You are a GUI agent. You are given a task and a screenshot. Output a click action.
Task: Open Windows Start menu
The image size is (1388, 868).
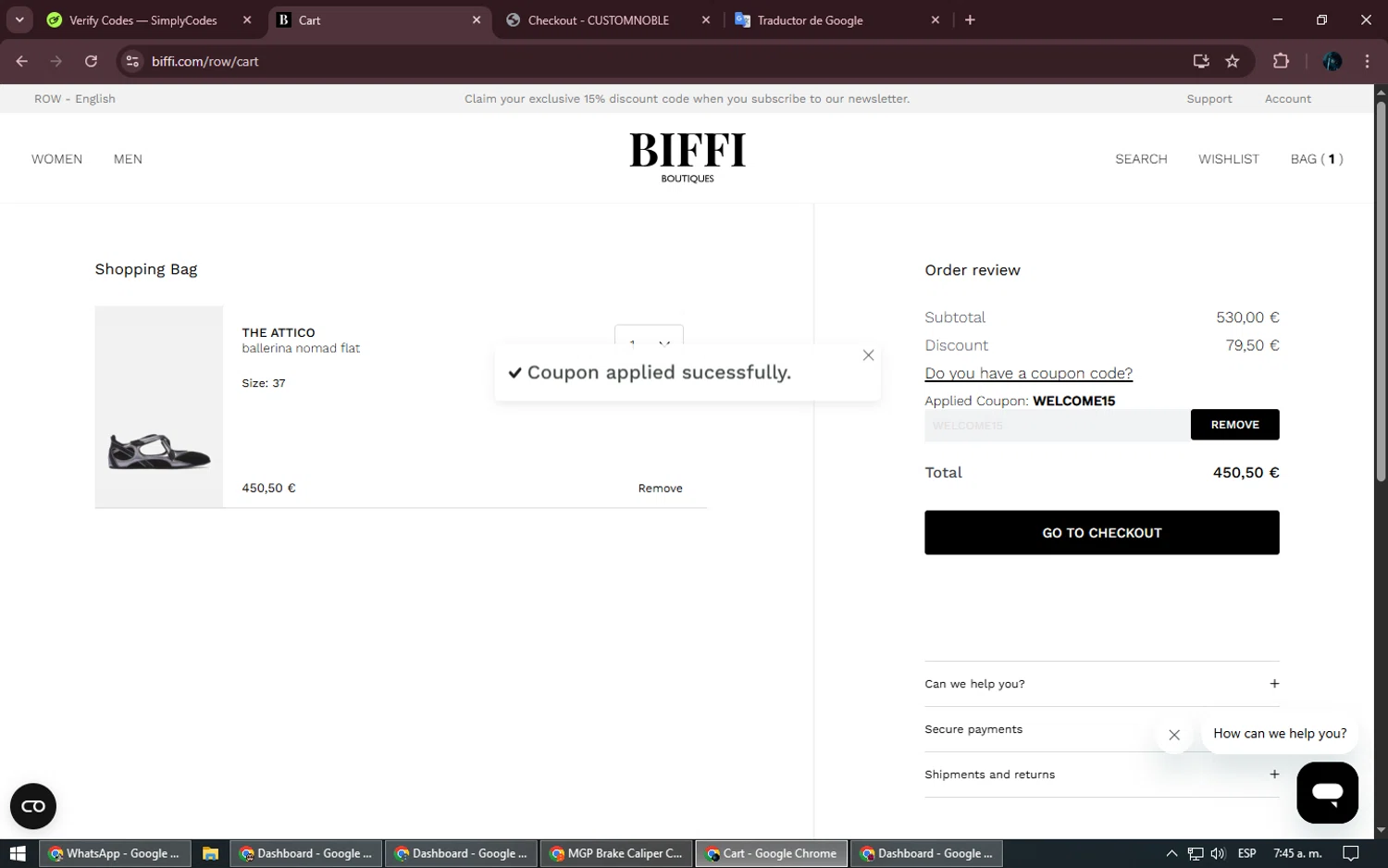(x=18, y=853)
